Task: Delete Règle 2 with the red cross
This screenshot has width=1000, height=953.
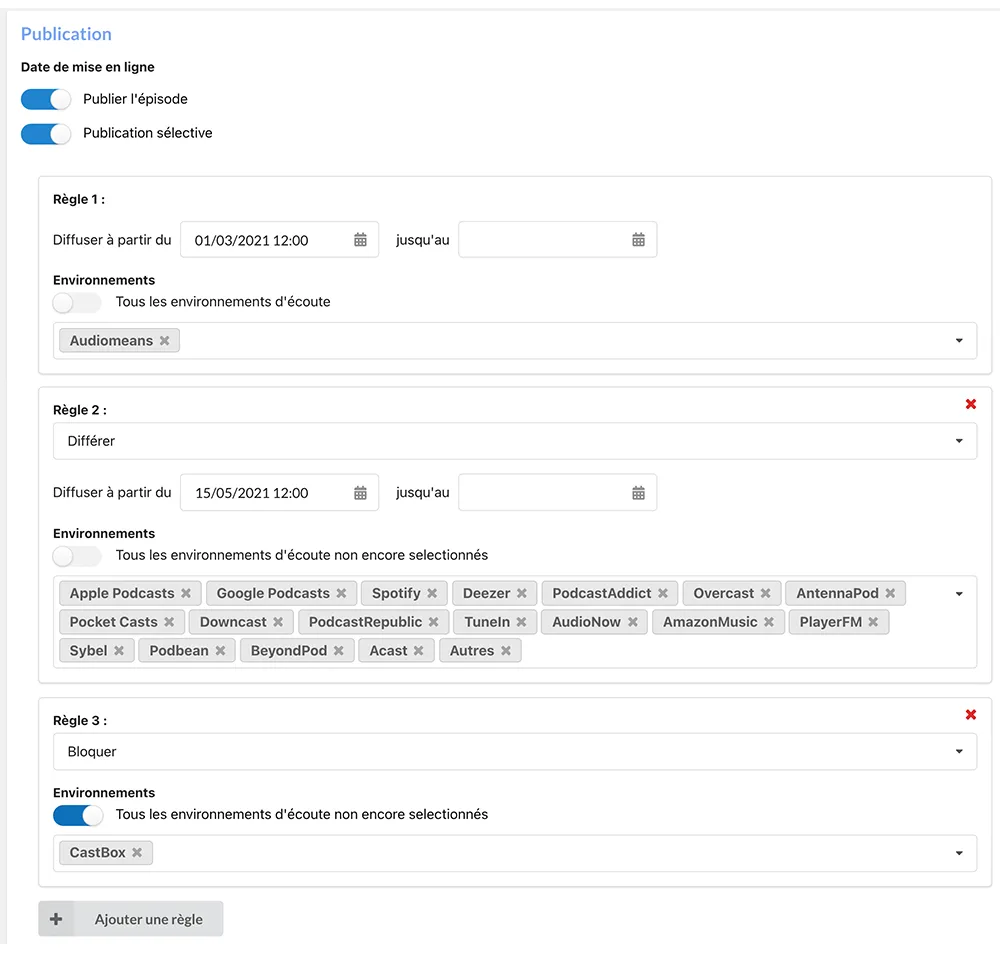Action: [x=970, y=404]
